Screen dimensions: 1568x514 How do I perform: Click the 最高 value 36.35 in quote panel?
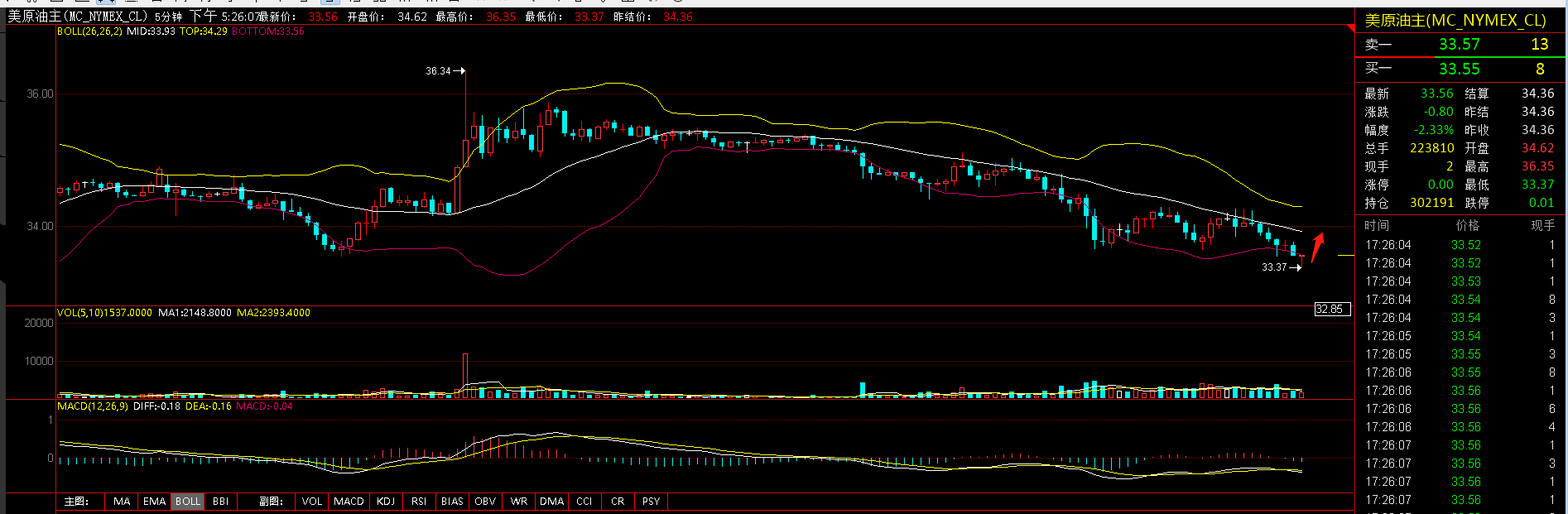pyautogui.click(x=1537, y=166)
